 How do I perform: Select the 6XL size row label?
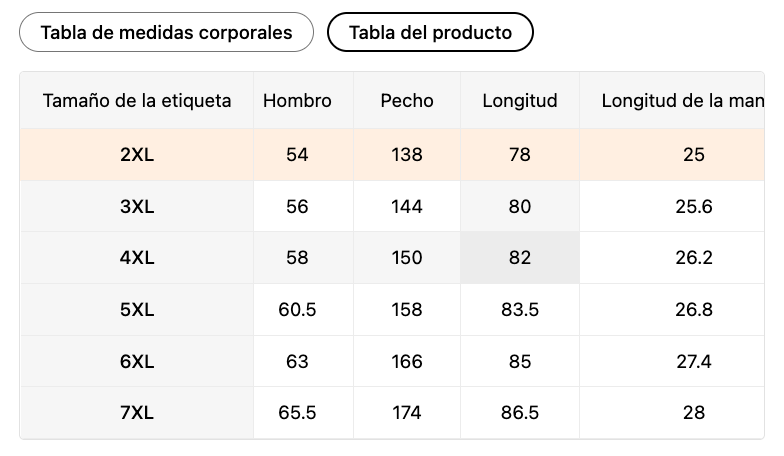137,362
